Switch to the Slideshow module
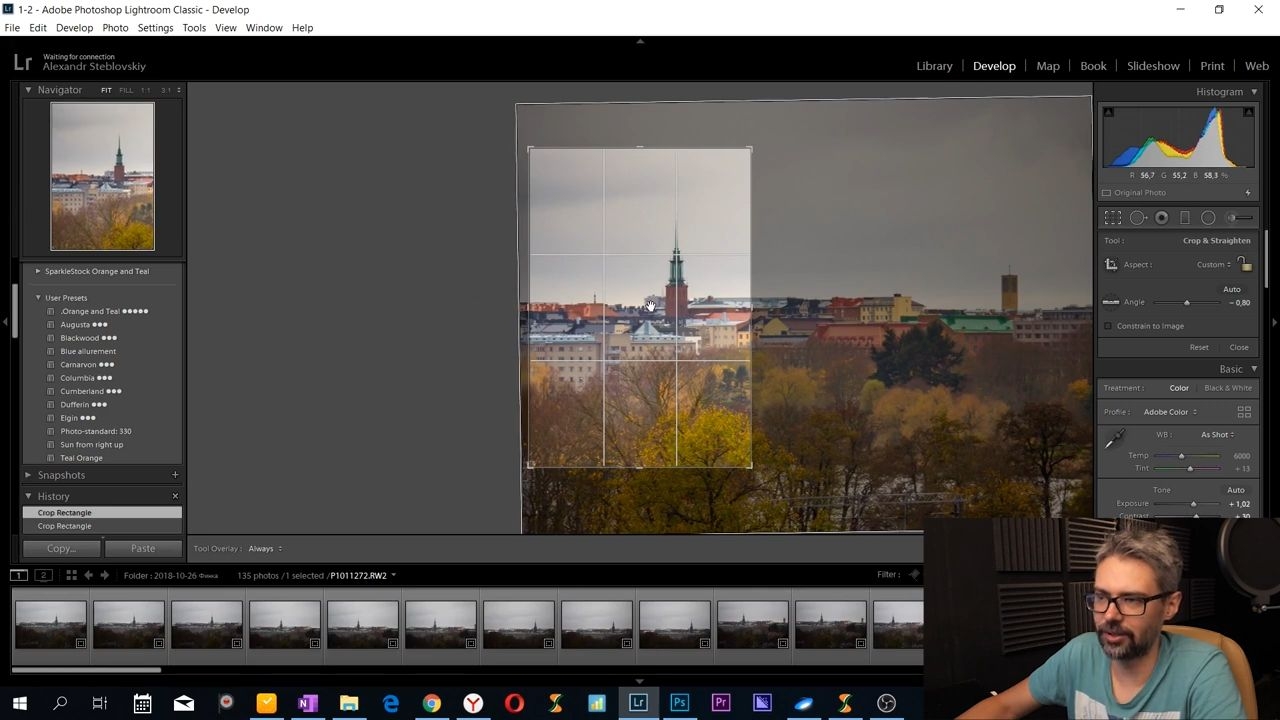Viewport: 1280px width, 720px height. pyautogui.click(x=1153, y=66)
